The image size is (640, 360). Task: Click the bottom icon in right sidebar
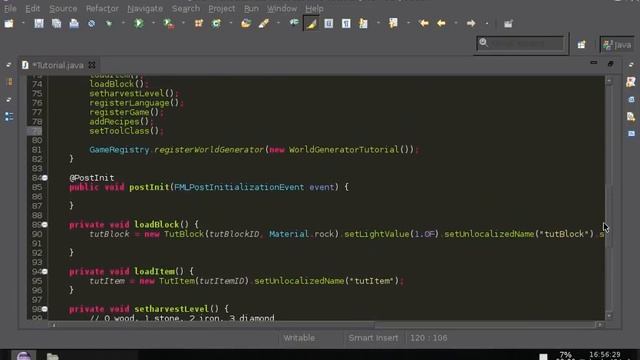tap(631, 133)
